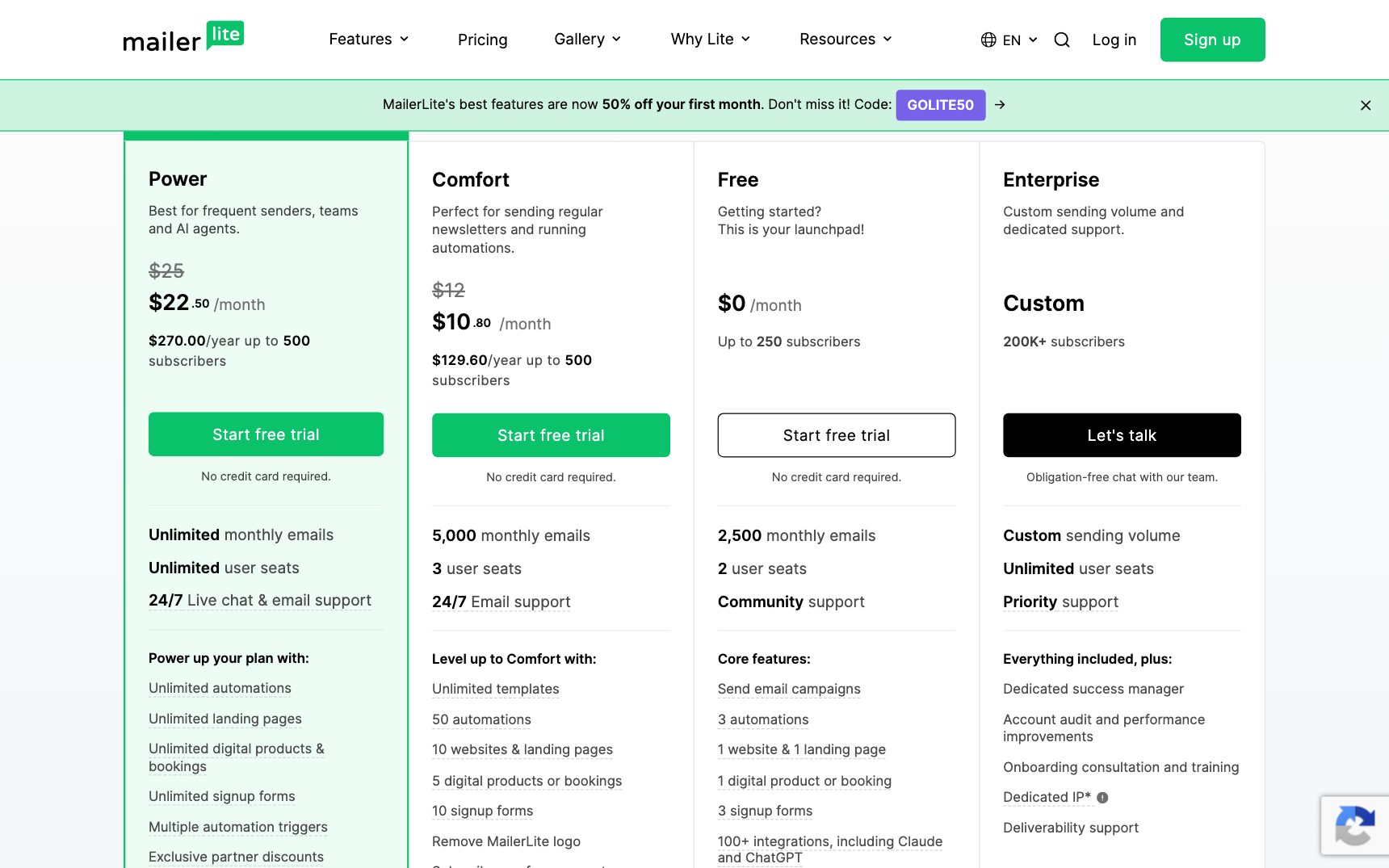This screenshot has height=868, width=1389.
Task: Open the site search icon
Action: [1062, 40]
